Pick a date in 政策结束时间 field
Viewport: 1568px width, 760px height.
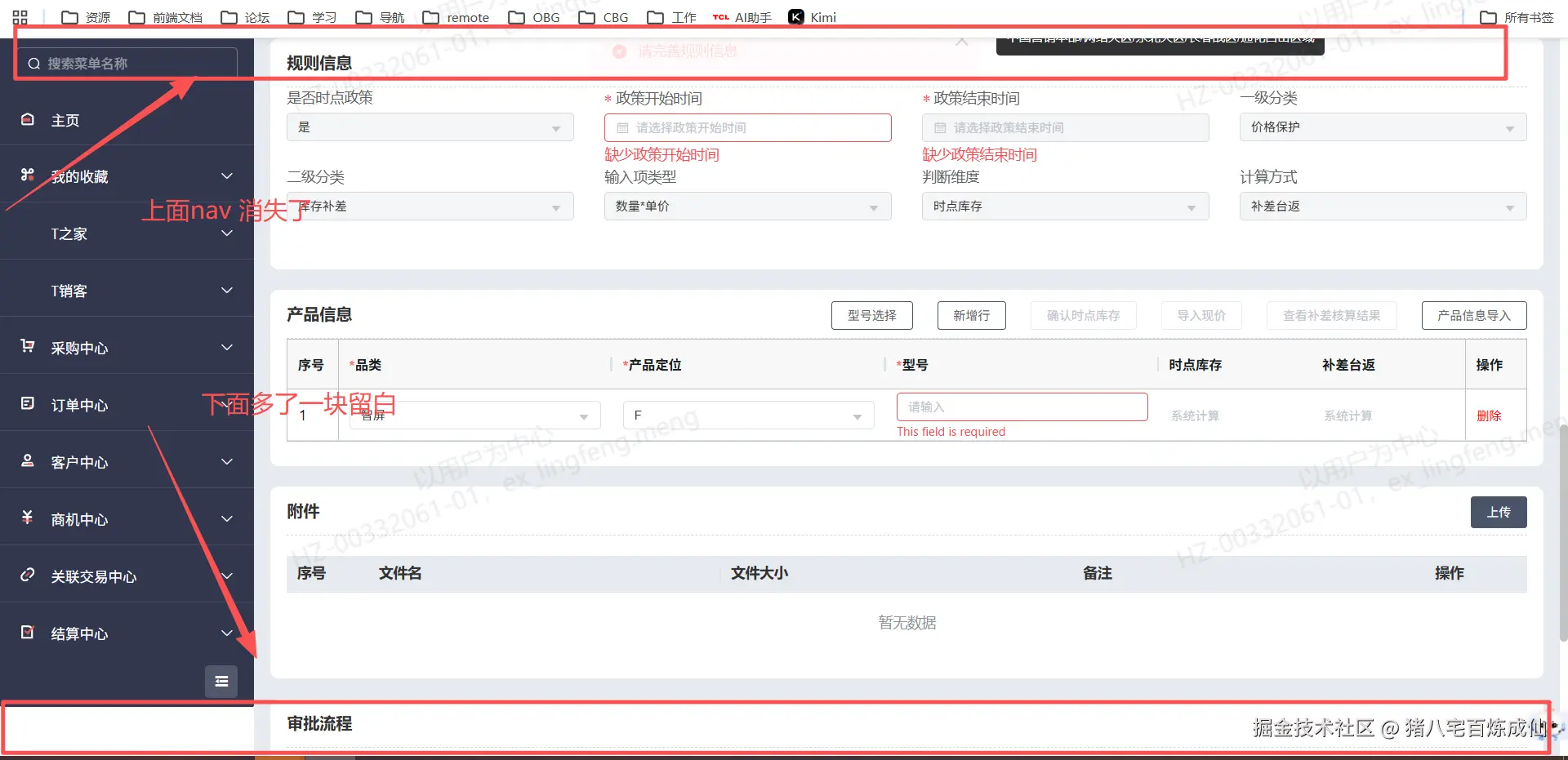1065,127
